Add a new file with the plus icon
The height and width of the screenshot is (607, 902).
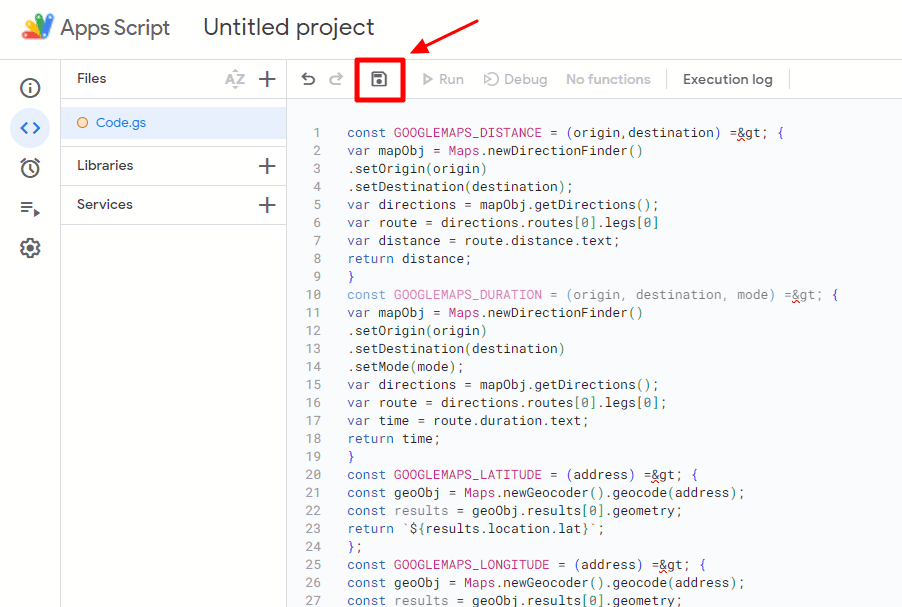[267, 78]
